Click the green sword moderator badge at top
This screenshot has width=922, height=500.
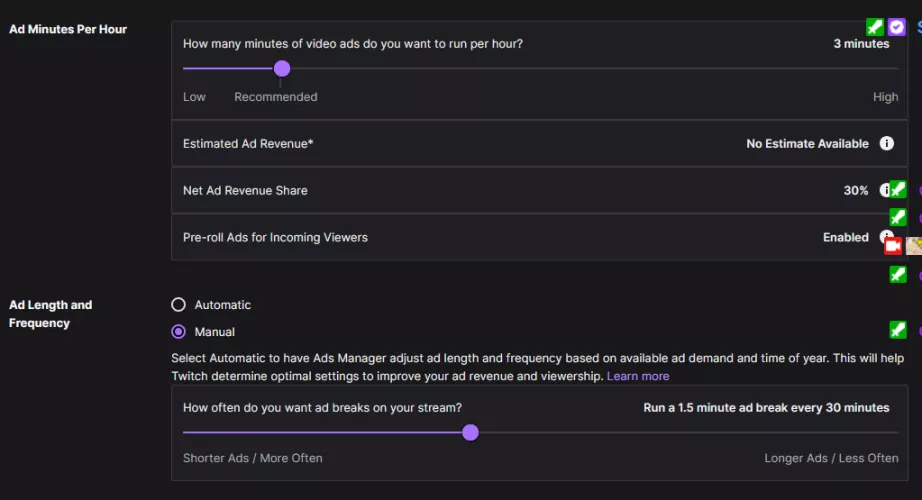click(x=876, y=27)
